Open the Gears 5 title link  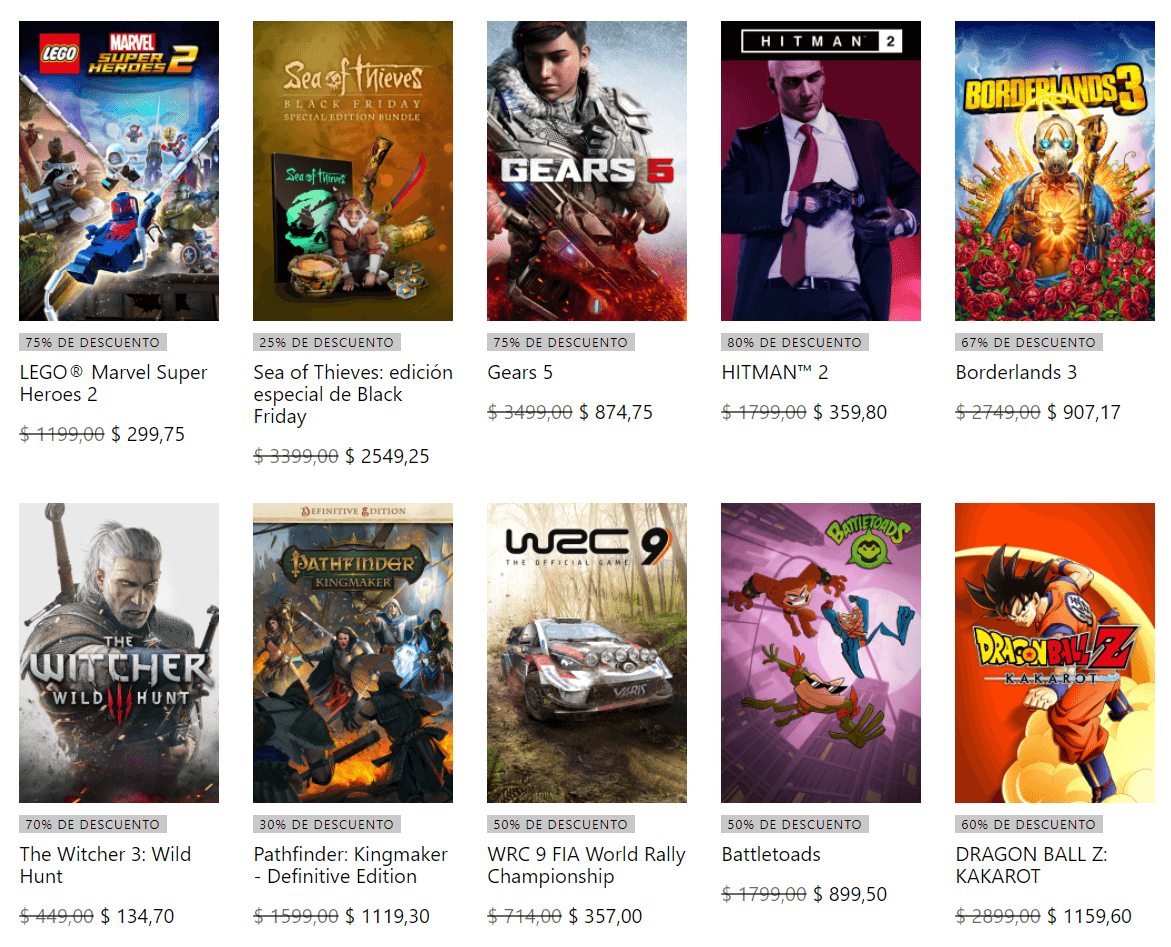520,372
